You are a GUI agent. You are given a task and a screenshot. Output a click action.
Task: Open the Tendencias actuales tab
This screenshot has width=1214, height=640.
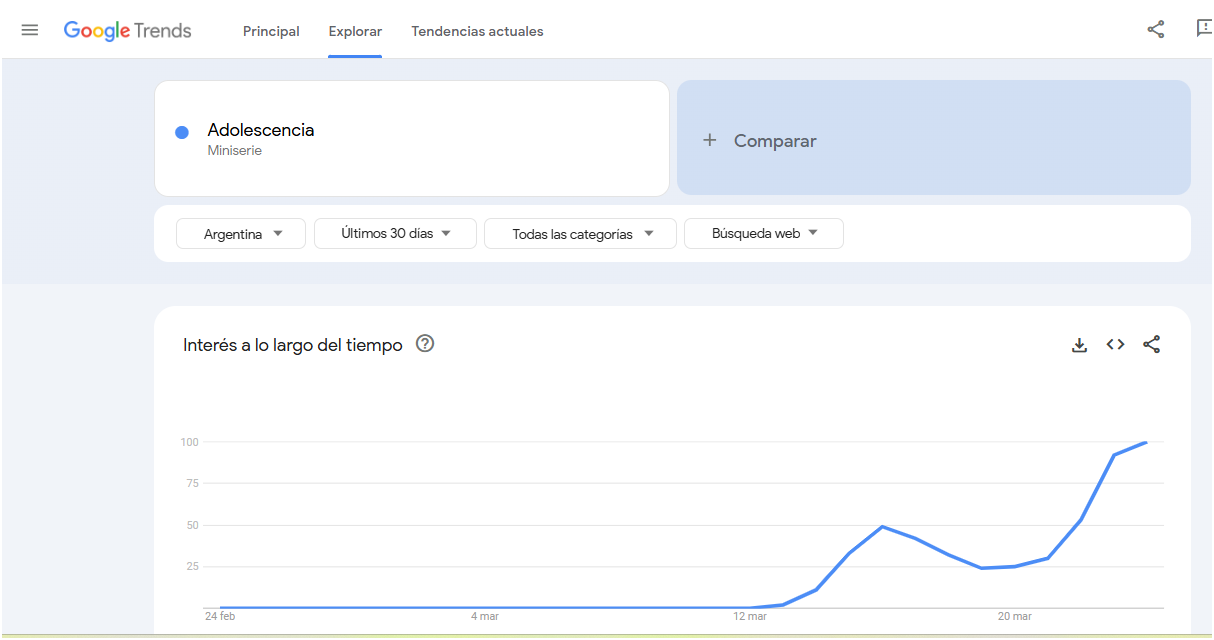point(477,31)
